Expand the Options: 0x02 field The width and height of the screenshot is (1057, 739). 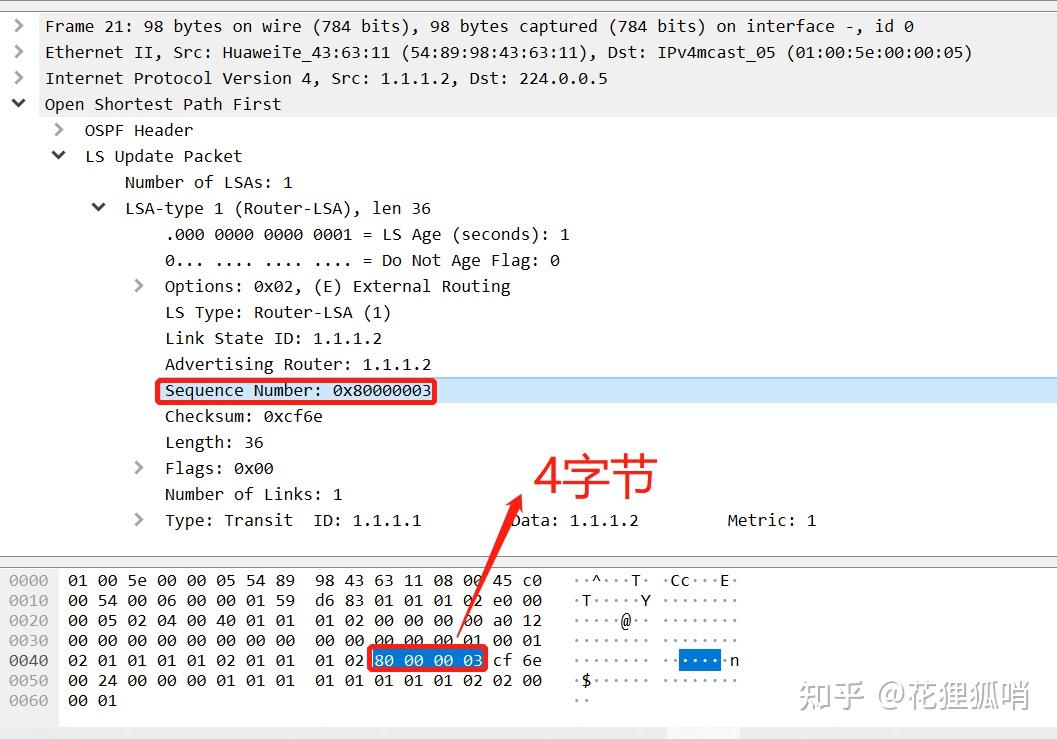click(138, 286)
